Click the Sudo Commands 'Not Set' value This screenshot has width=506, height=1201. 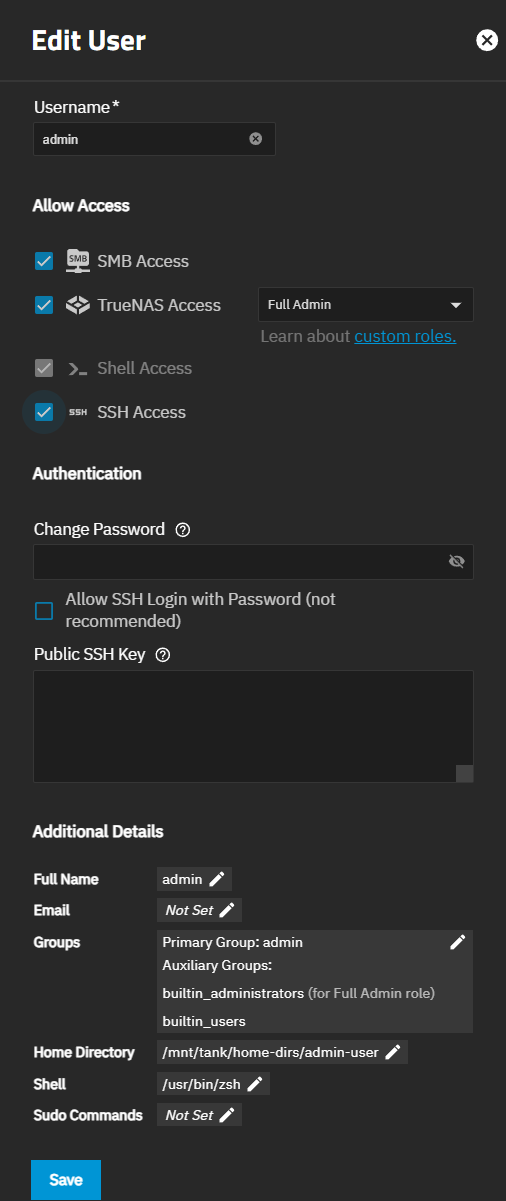[x=189, y=1115]
